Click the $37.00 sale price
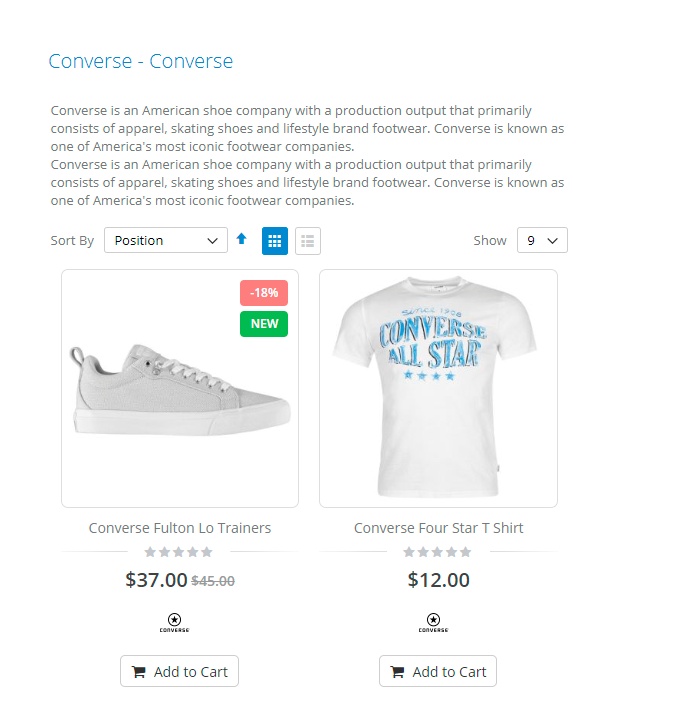Image resolution: width=682 pixels, height=706 pixels. coord(156,580)
